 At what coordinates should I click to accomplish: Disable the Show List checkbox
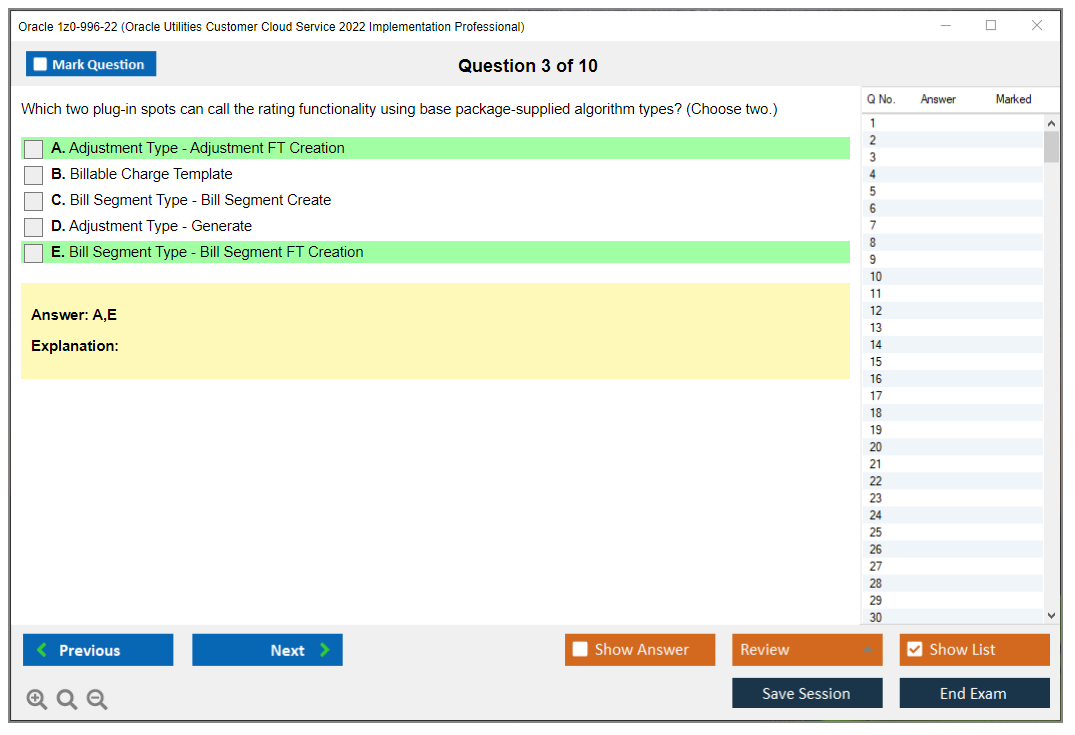[x=914, y=649]
